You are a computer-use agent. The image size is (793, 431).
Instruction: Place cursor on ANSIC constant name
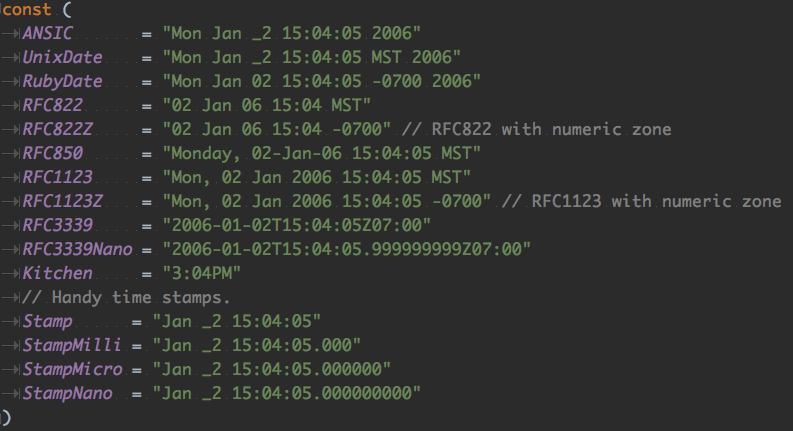click(x=47, y=33)
